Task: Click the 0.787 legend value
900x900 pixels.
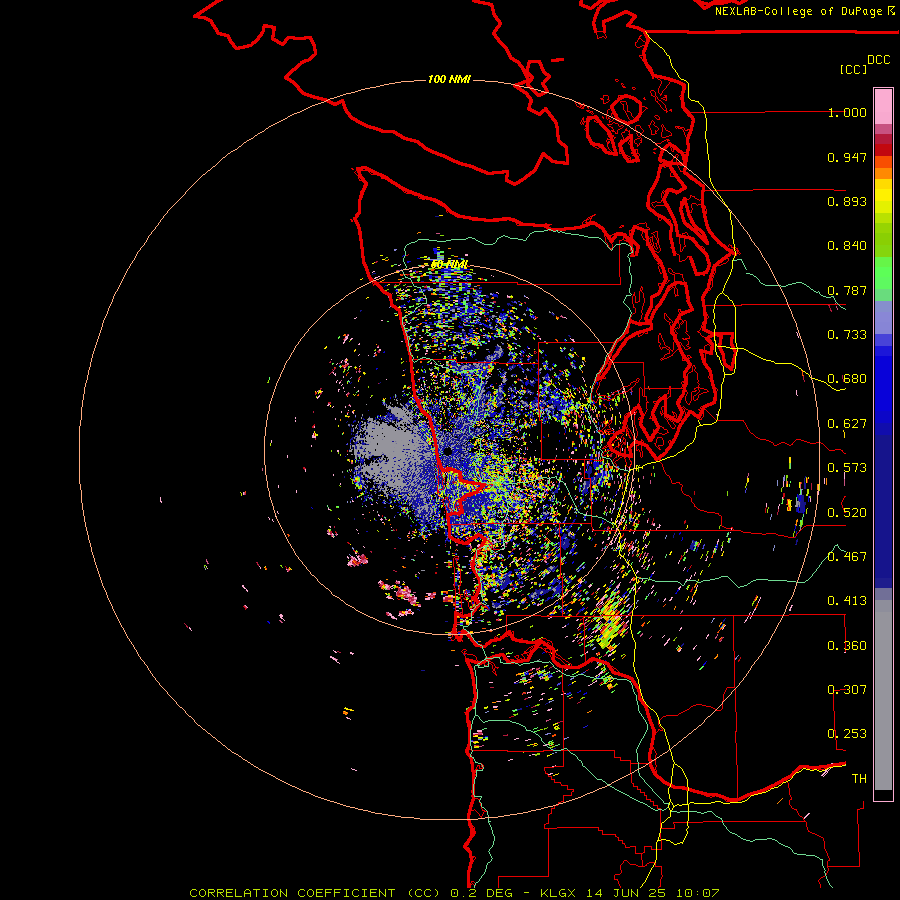Action: pos(847,290)
